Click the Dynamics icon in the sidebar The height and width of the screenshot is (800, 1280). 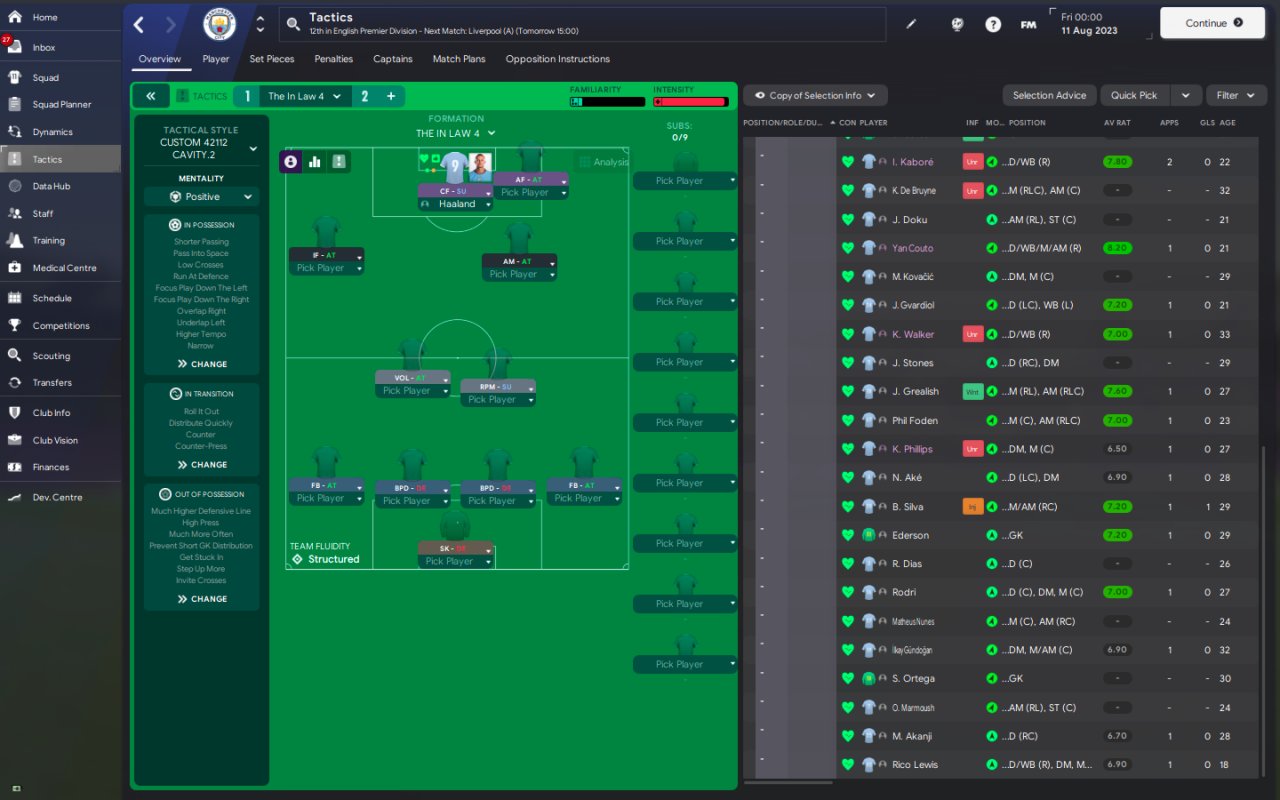[15, 131]
